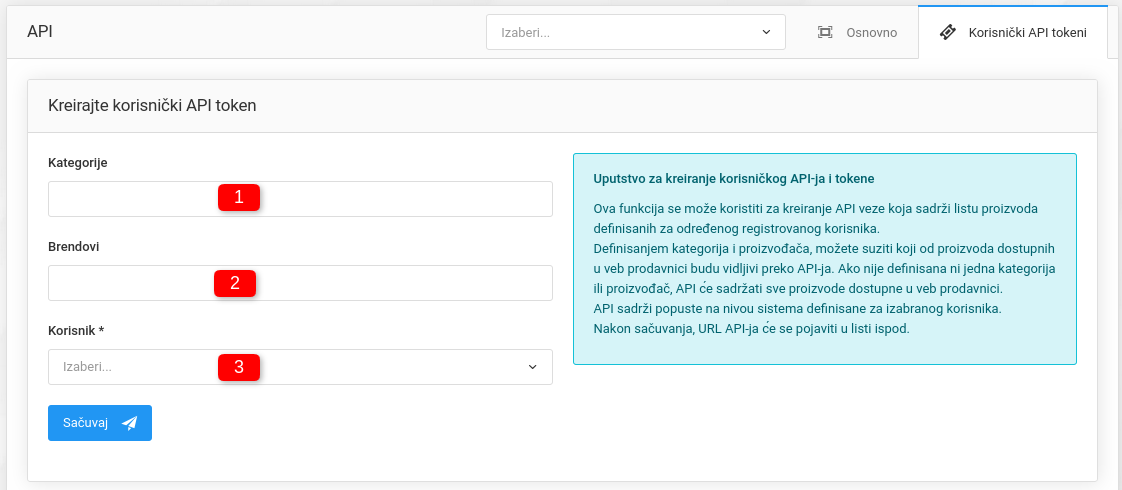Click the red badge numbered 1
1122x490 pixels.
point(239,197)
